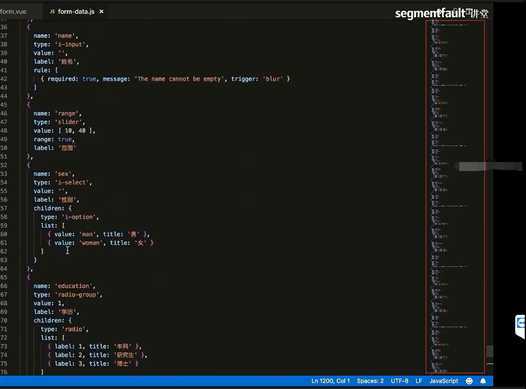Click the JS file icon on form-data.js tab

[x=52, y=11]
